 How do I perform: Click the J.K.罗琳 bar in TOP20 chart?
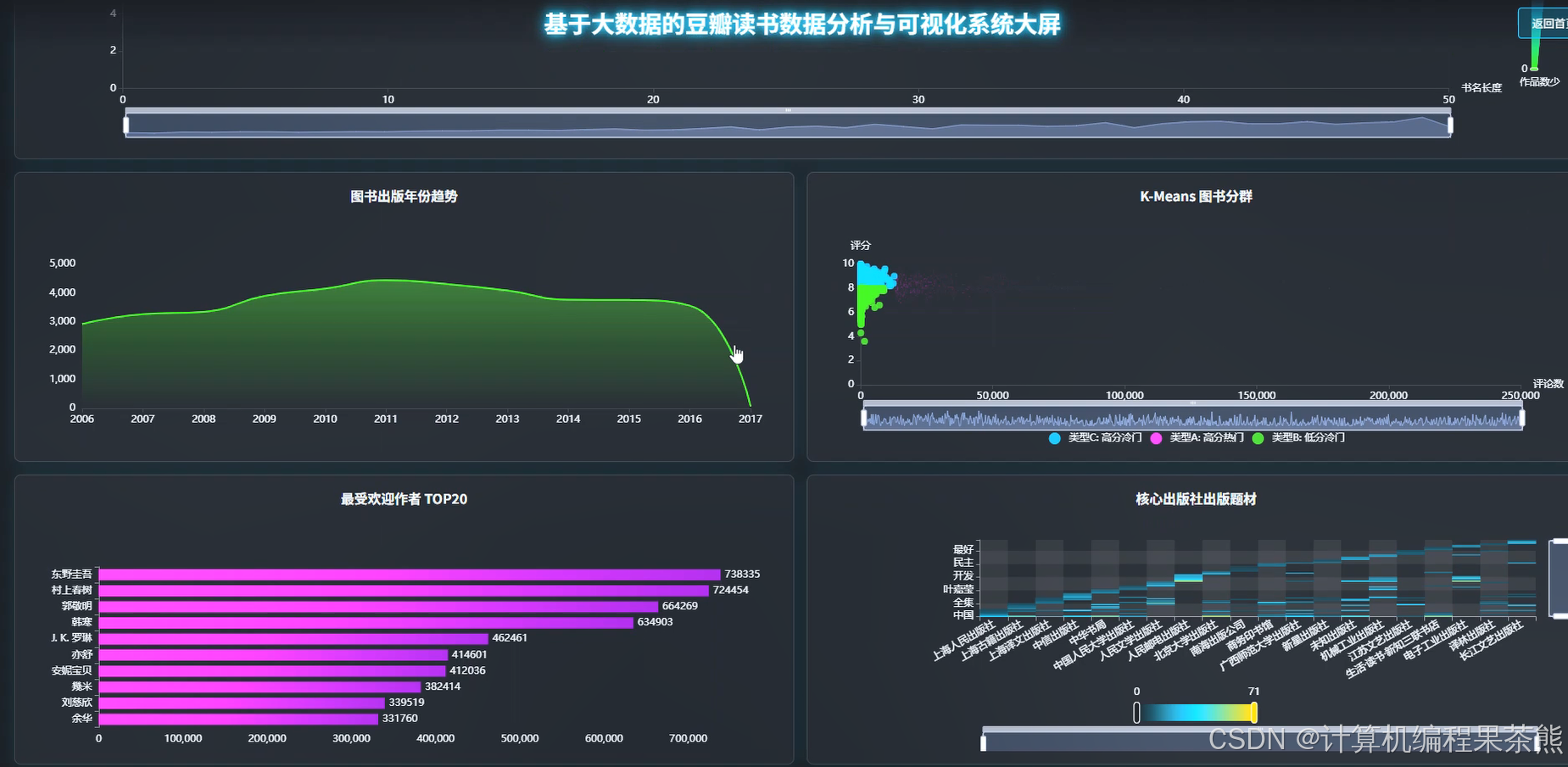coord(293,638)
